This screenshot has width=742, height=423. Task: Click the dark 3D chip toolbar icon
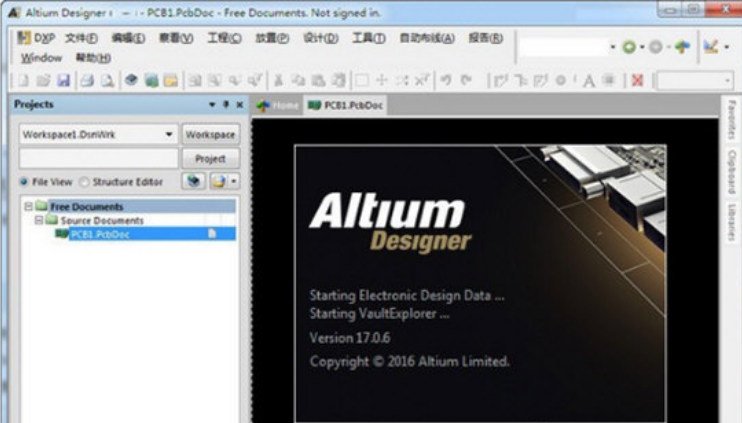pos(131,80)
